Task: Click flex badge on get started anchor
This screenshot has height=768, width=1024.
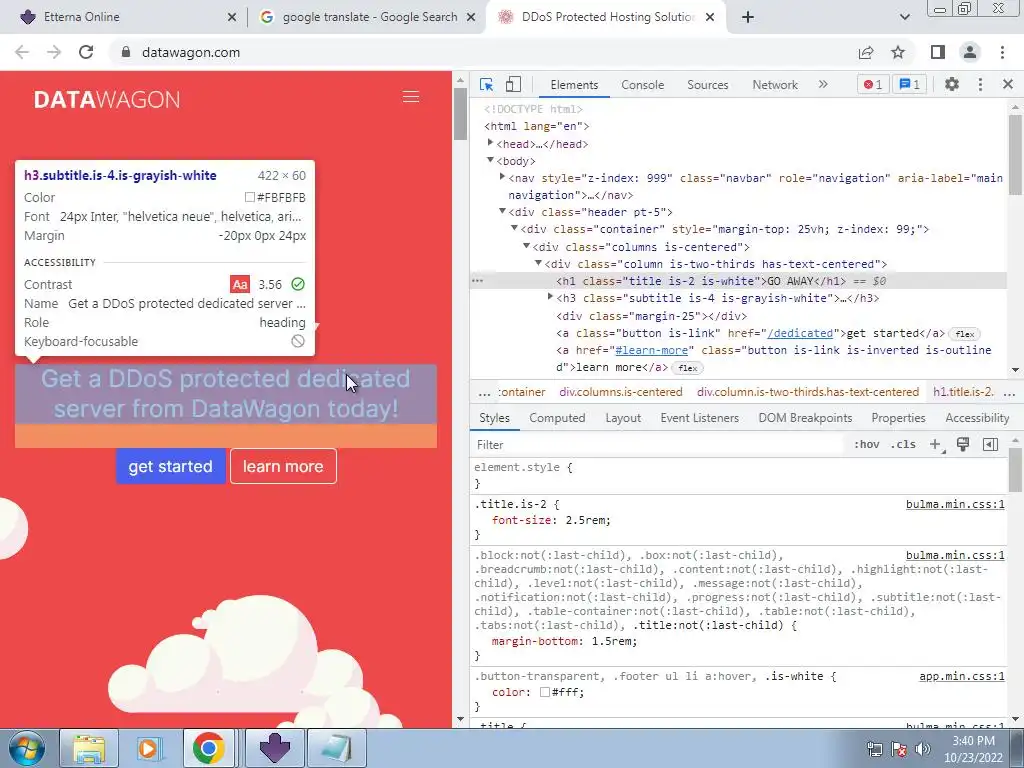Action: (x=965, y=334)
